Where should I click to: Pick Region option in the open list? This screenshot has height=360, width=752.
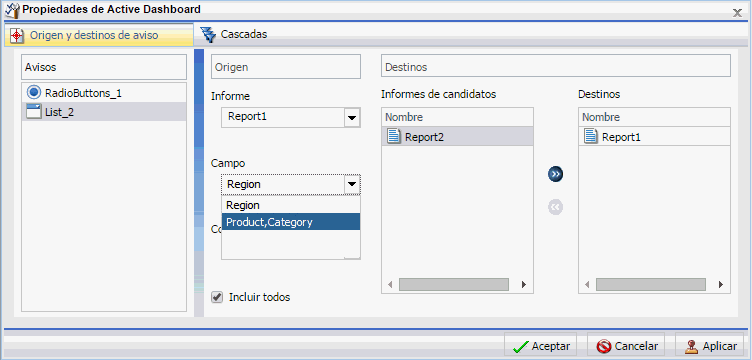point(291,205)
